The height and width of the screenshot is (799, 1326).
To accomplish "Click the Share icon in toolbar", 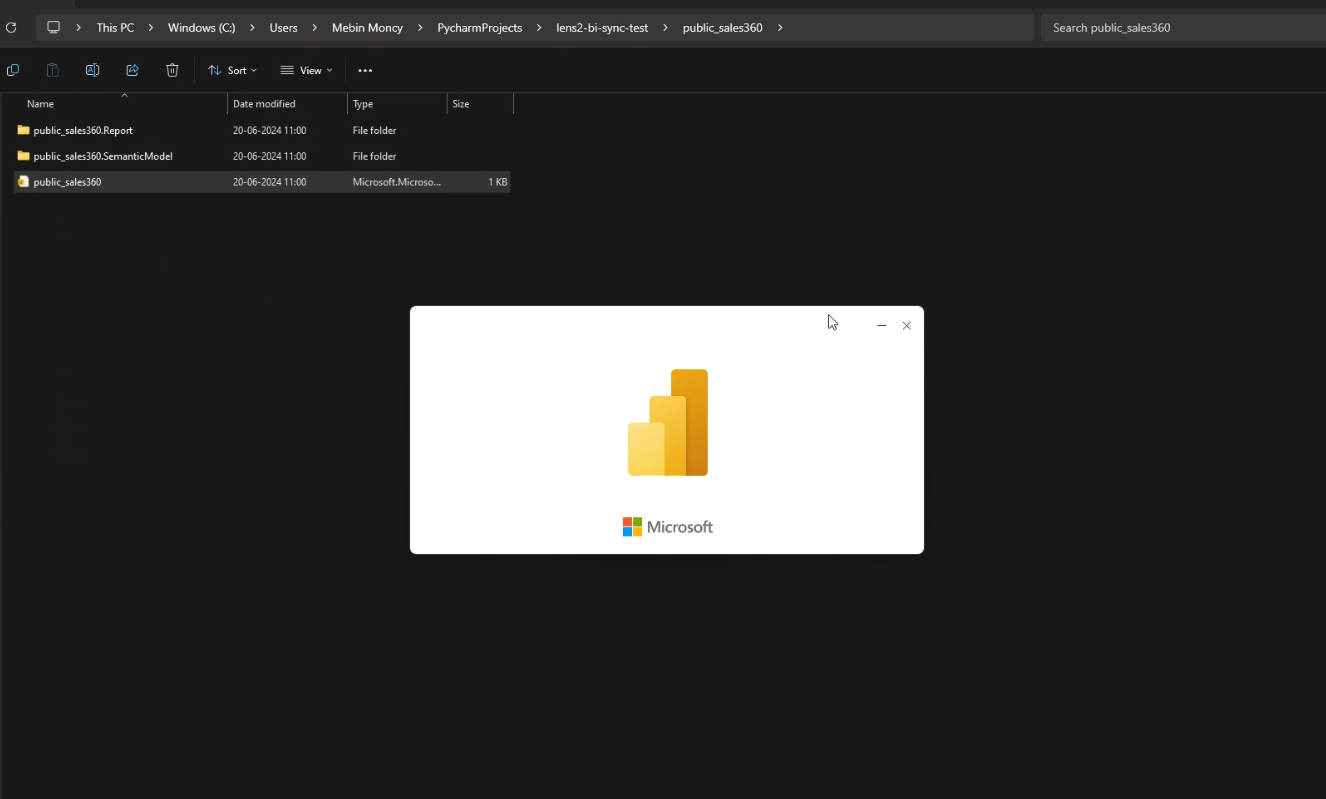I will (133, 70).
